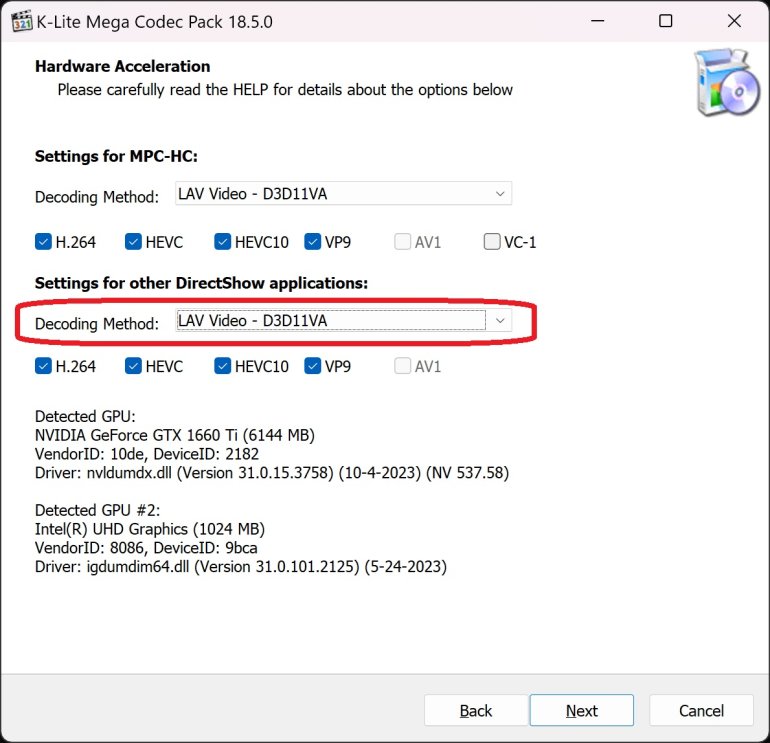Minimize the K-Lite installer window
Screen dimensions: 770x743
(x=598, y=21)
